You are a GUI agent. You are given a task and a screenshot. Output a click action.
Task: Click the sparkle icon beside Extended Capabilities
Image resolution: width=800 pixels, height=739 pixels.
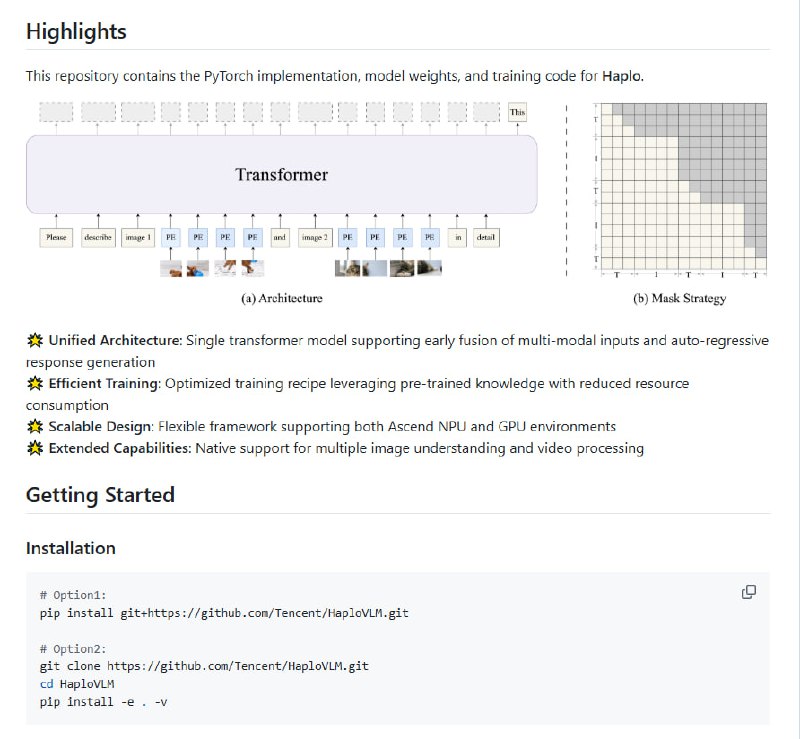tap(35, 449)
